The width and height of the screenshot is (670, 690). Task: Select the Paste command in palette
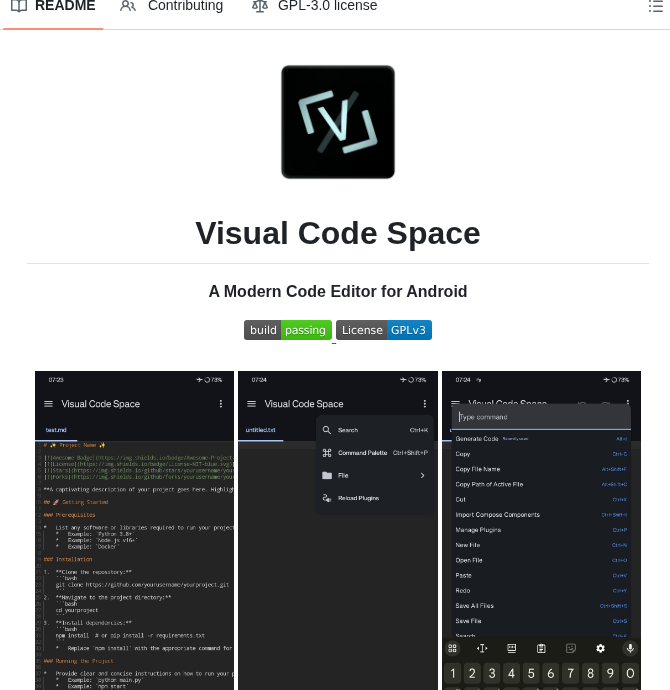coord(541,575)
